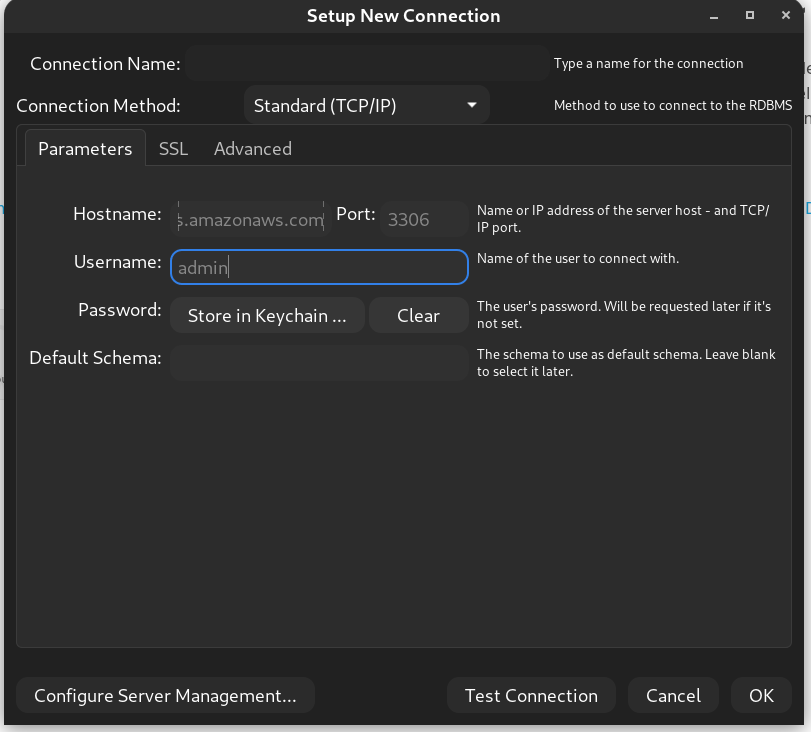Click the Connection Name text field
Image resolution: width=811 pixels, height=732 pixels.
point(367,64)
